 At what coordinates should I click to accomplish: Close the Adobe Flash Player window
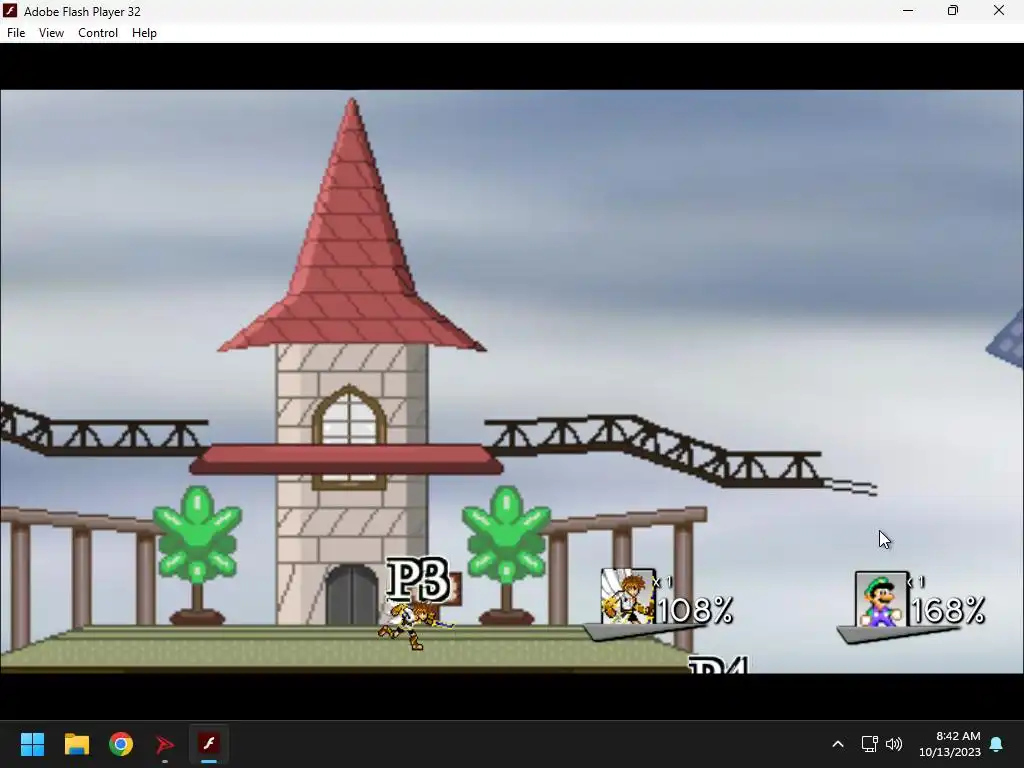999,10
